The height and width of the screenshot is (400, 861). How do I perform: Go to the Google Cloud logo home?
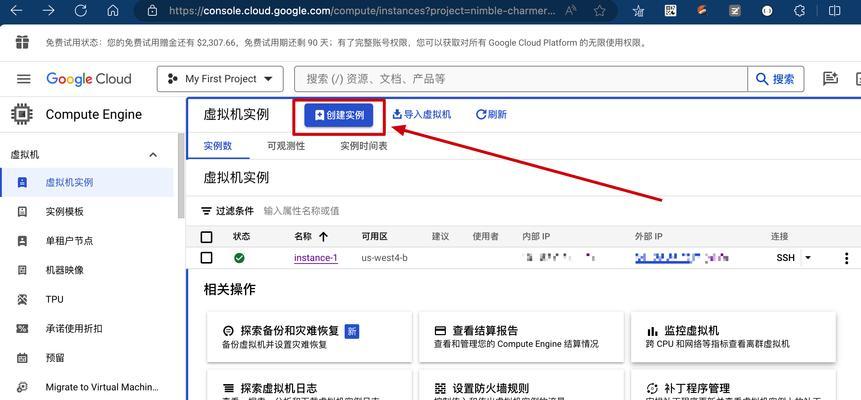click(x=89, y=79)
